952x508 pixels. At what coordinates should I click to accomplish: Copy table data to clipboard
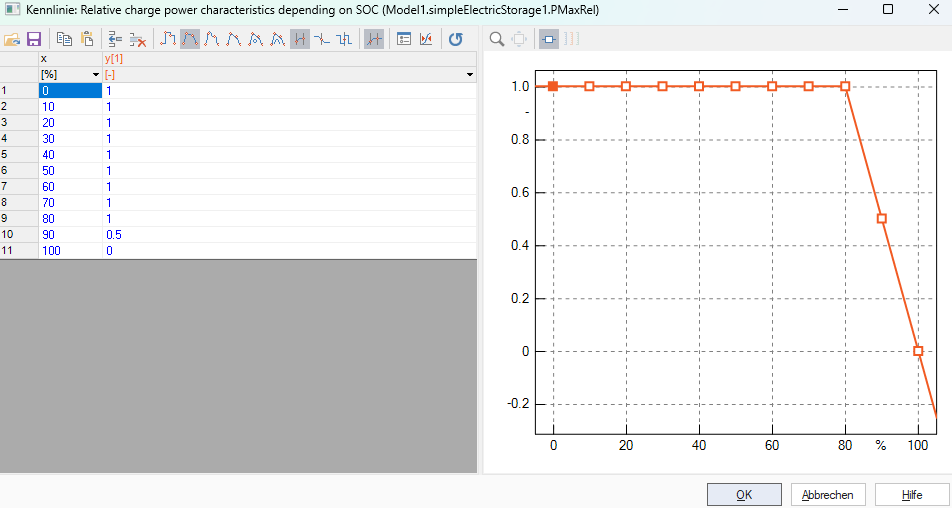(x=64, y=39)
